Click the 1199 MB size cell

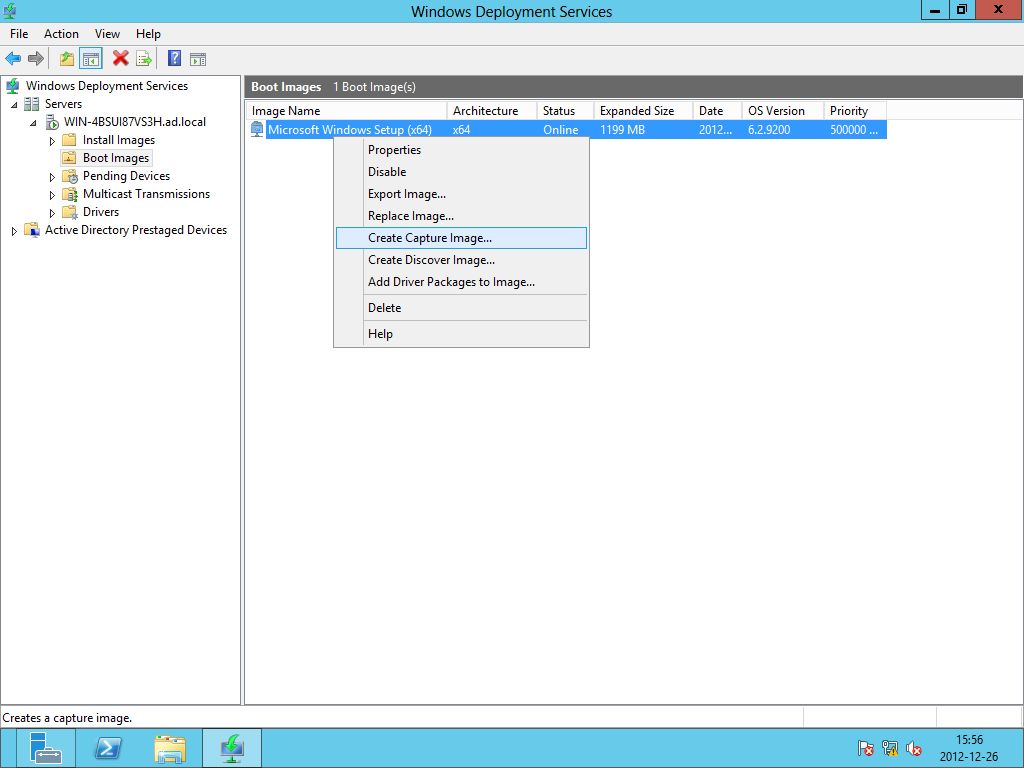(x=622, y=130)
